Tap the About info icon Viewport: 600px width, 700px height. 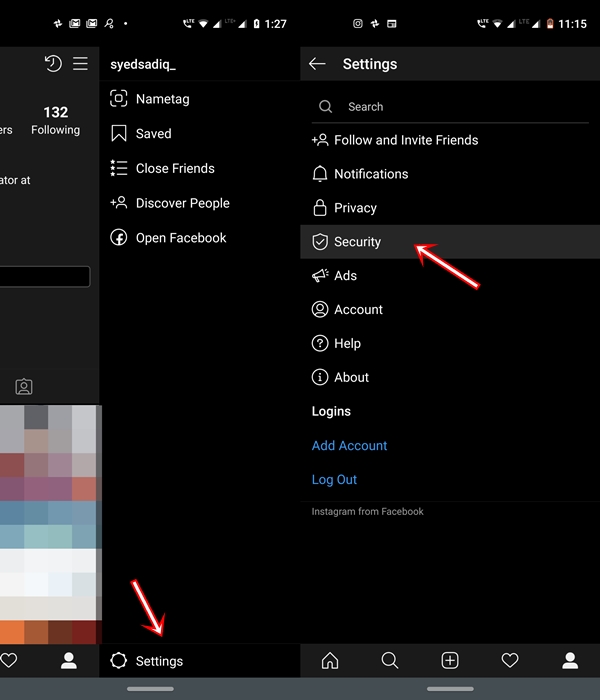[320, 377]
